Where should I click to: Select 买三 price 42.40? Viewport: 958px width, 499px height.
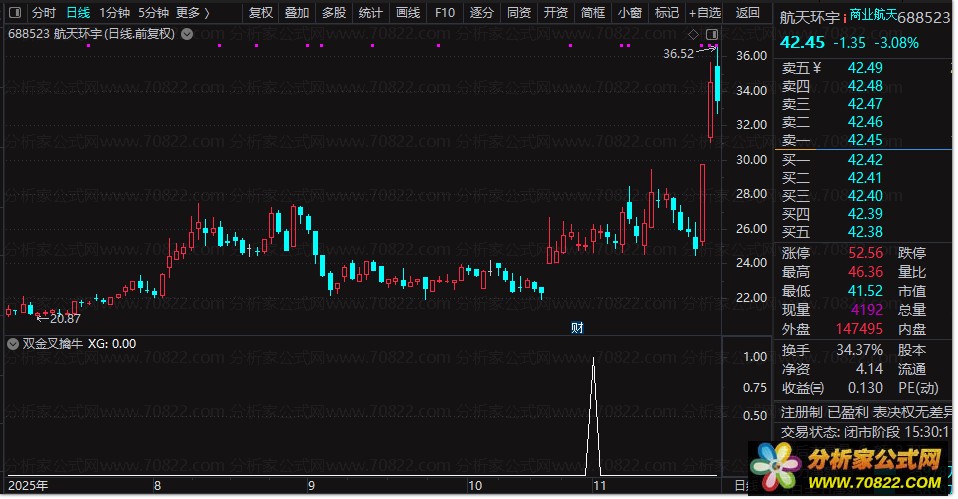coord(865,196)
